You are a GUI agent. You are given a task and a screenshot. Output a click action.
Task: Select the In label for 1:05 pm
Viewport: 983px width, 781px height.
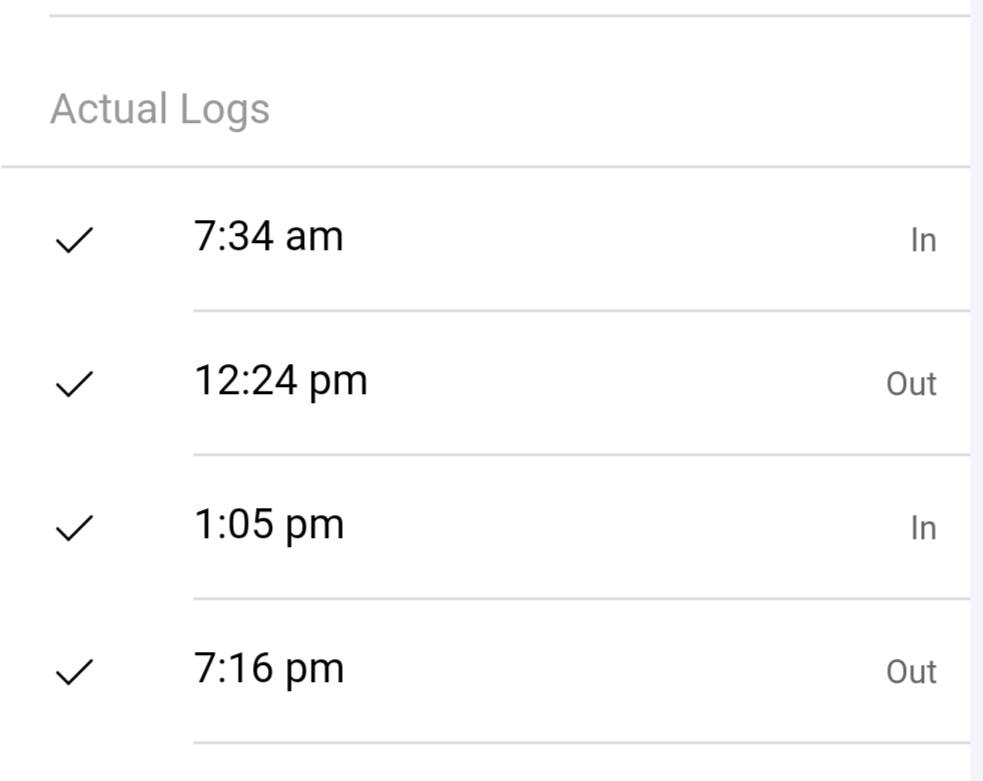pyautogui.click(x=923, y=529)
